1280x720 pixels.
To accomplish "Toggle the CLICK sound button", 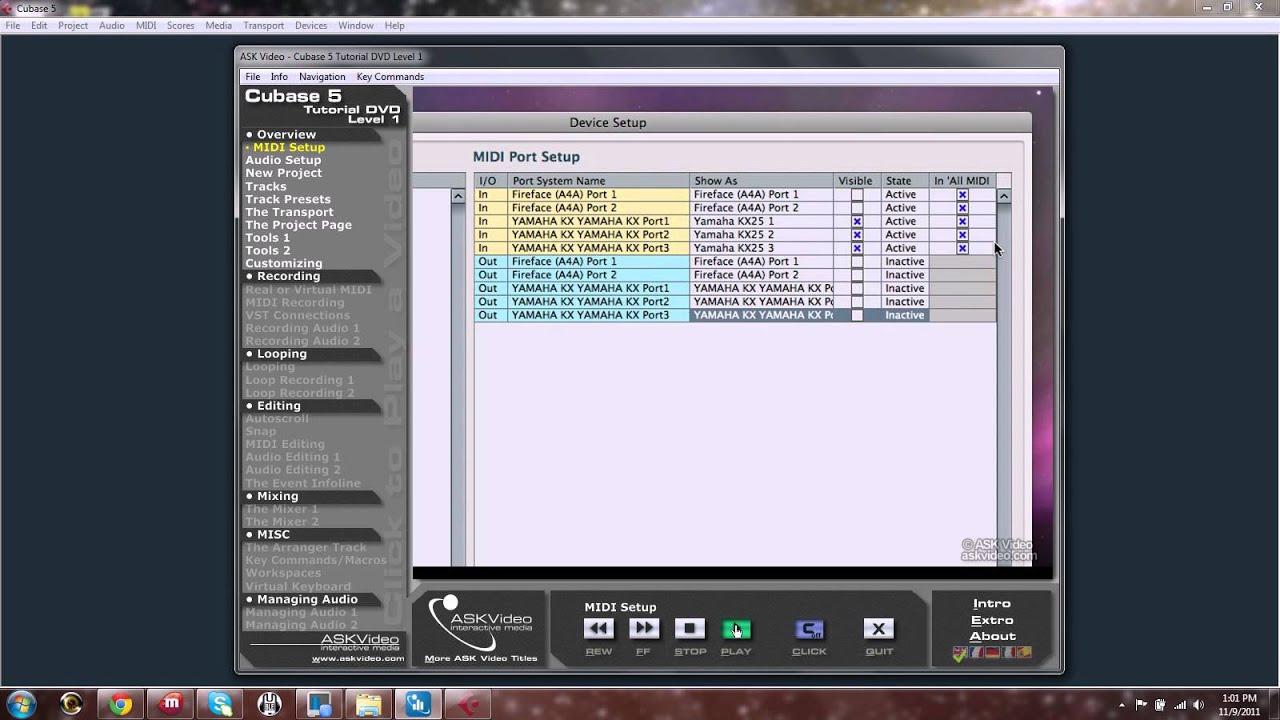I will coord(809,629).
